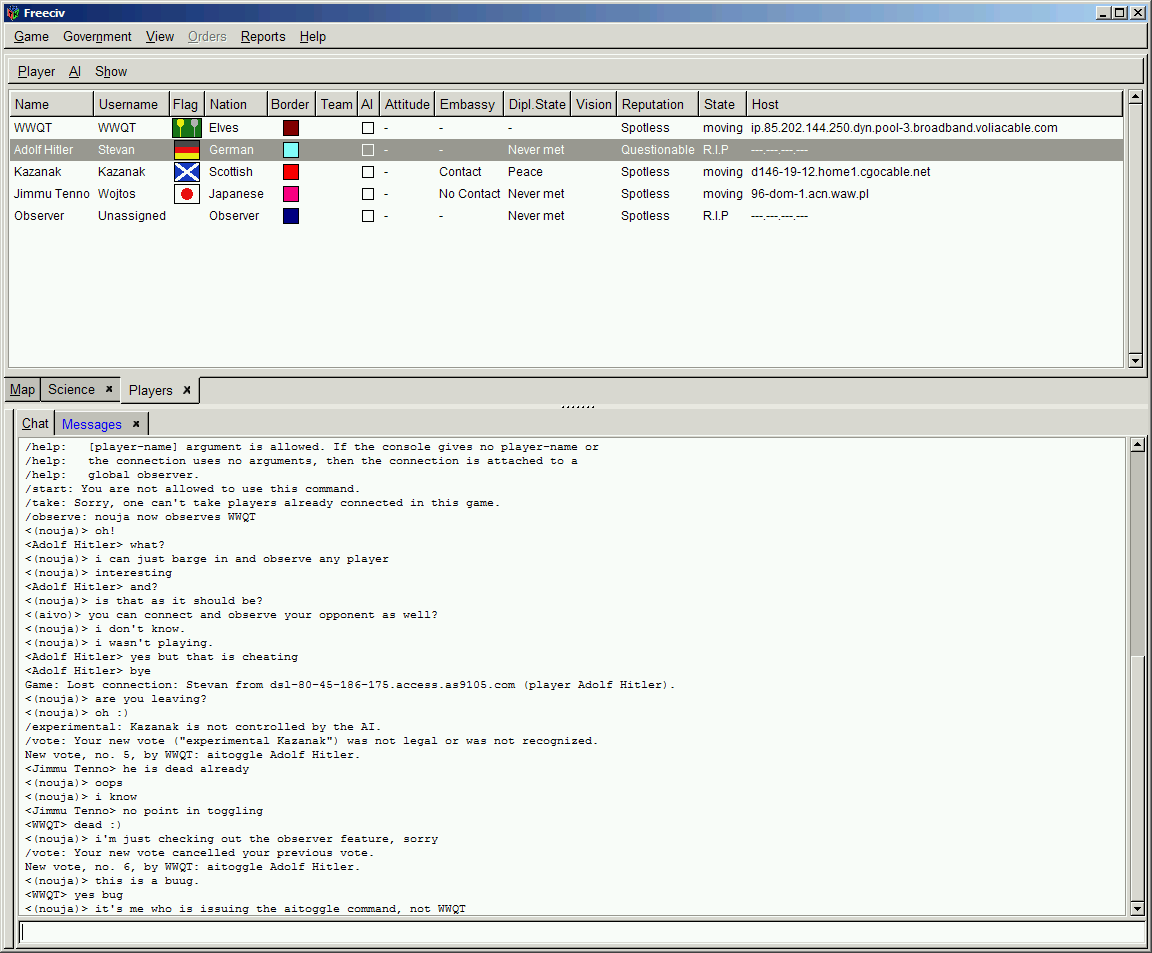Open the Game menu
This screenshot has height=953, width=1152.
(x=32, y=37)
